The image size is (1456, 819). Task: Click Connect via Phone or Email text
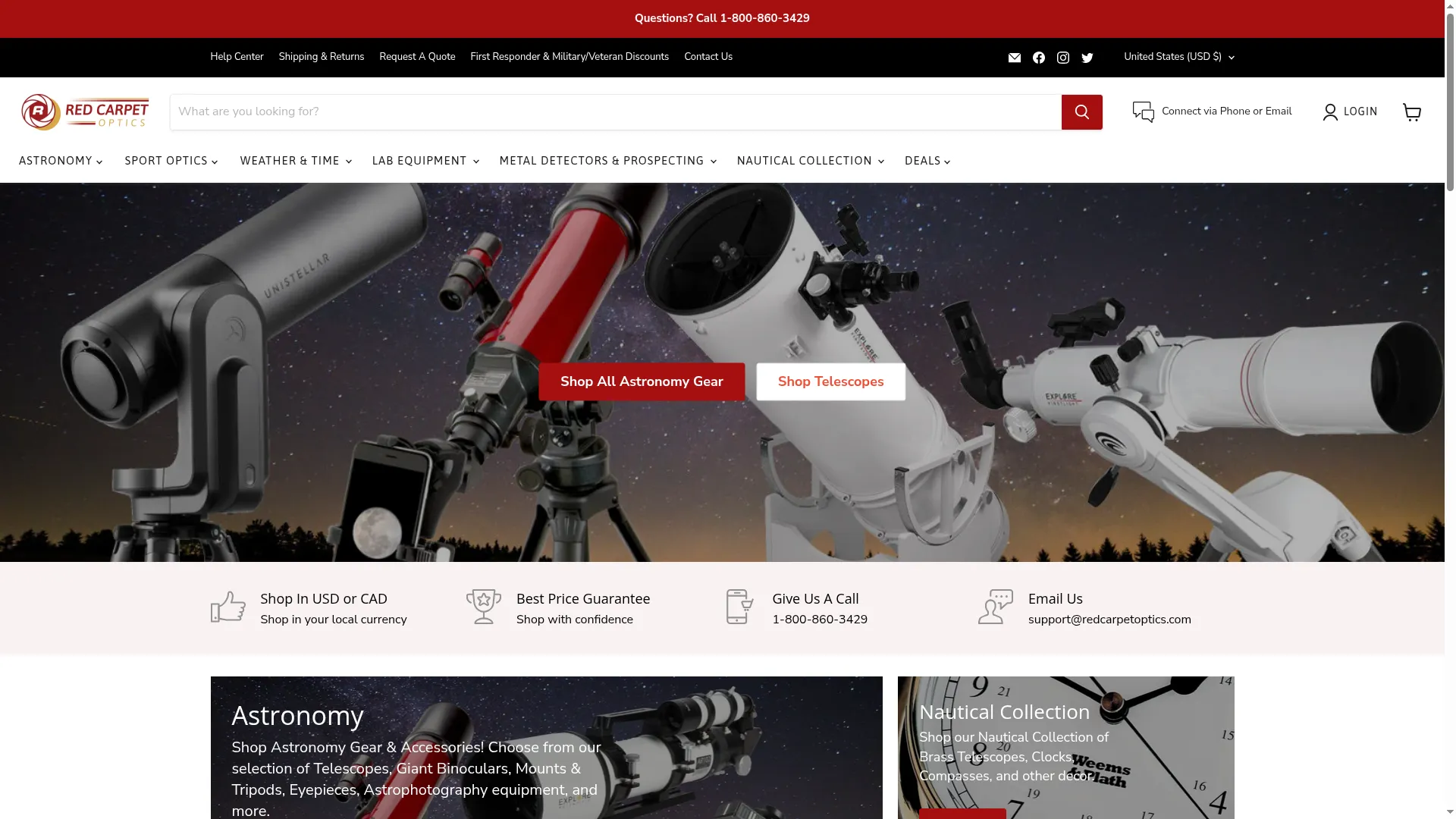1226,111
